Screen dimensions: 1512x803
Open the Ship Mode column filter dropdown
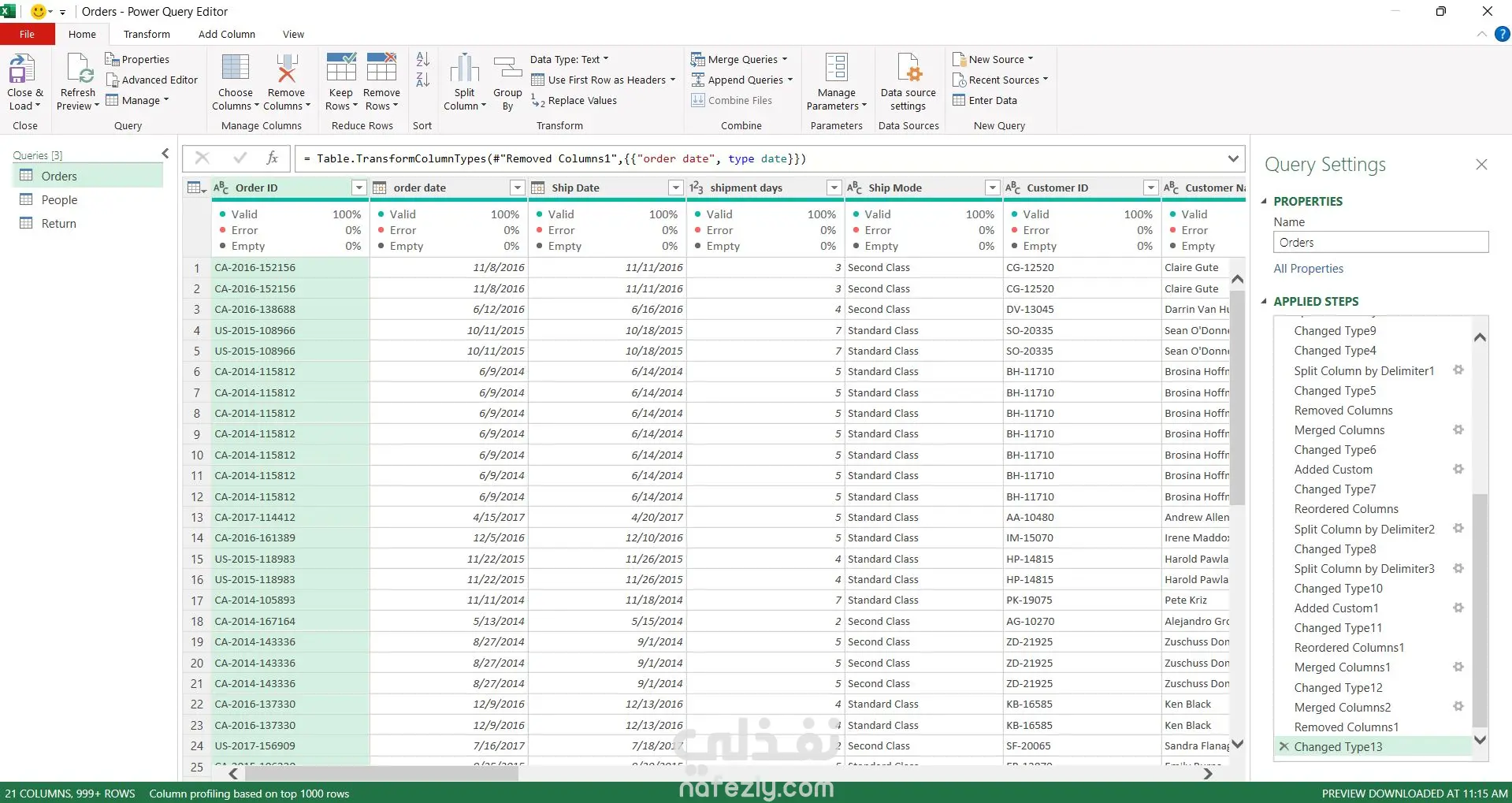992,188
